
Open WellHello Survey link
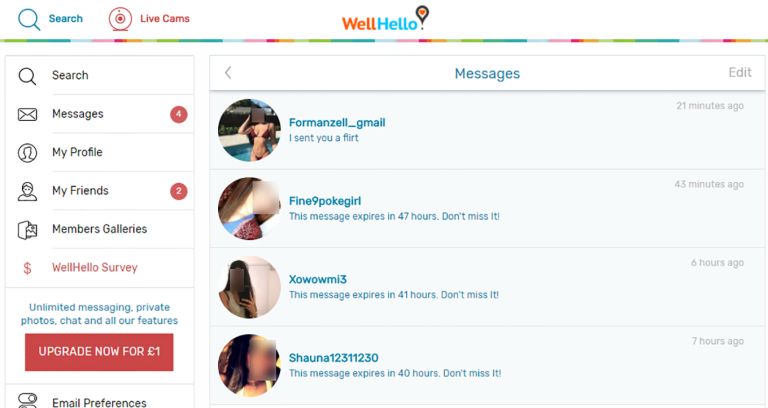[95, 267]
